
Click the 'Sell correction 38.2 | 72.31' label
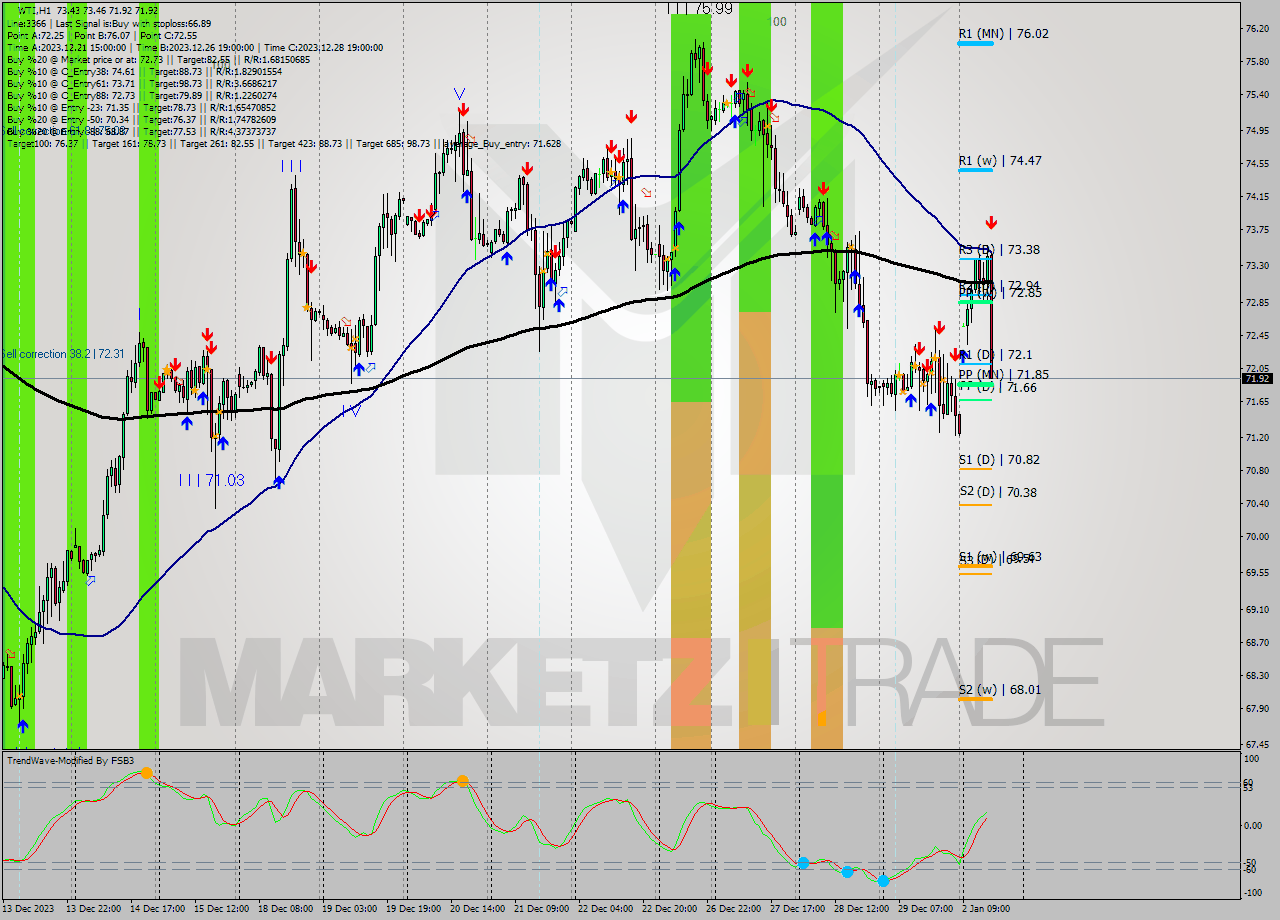click(x=62, y=354)
